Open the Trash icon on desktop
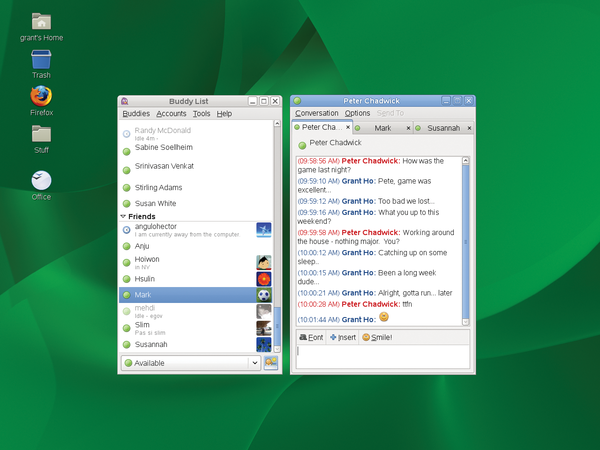This screenshot has height=450, width=600. tap(41, 59)
